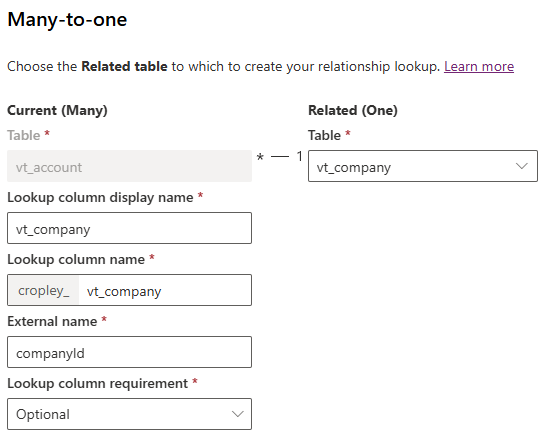Click the Lookup column name label
The image size is (545, 436).
(76, 259)
